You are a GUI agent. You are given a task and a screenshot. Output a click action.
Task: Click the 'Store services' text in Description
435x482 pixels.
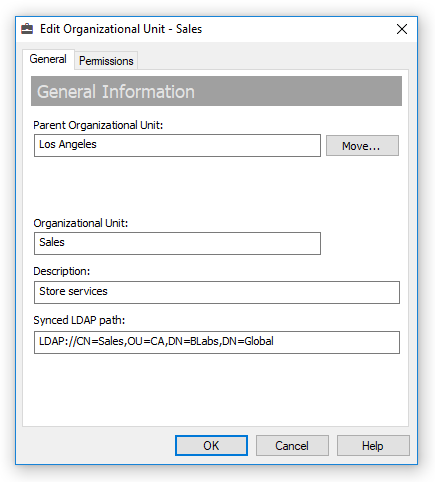(73, 291)
